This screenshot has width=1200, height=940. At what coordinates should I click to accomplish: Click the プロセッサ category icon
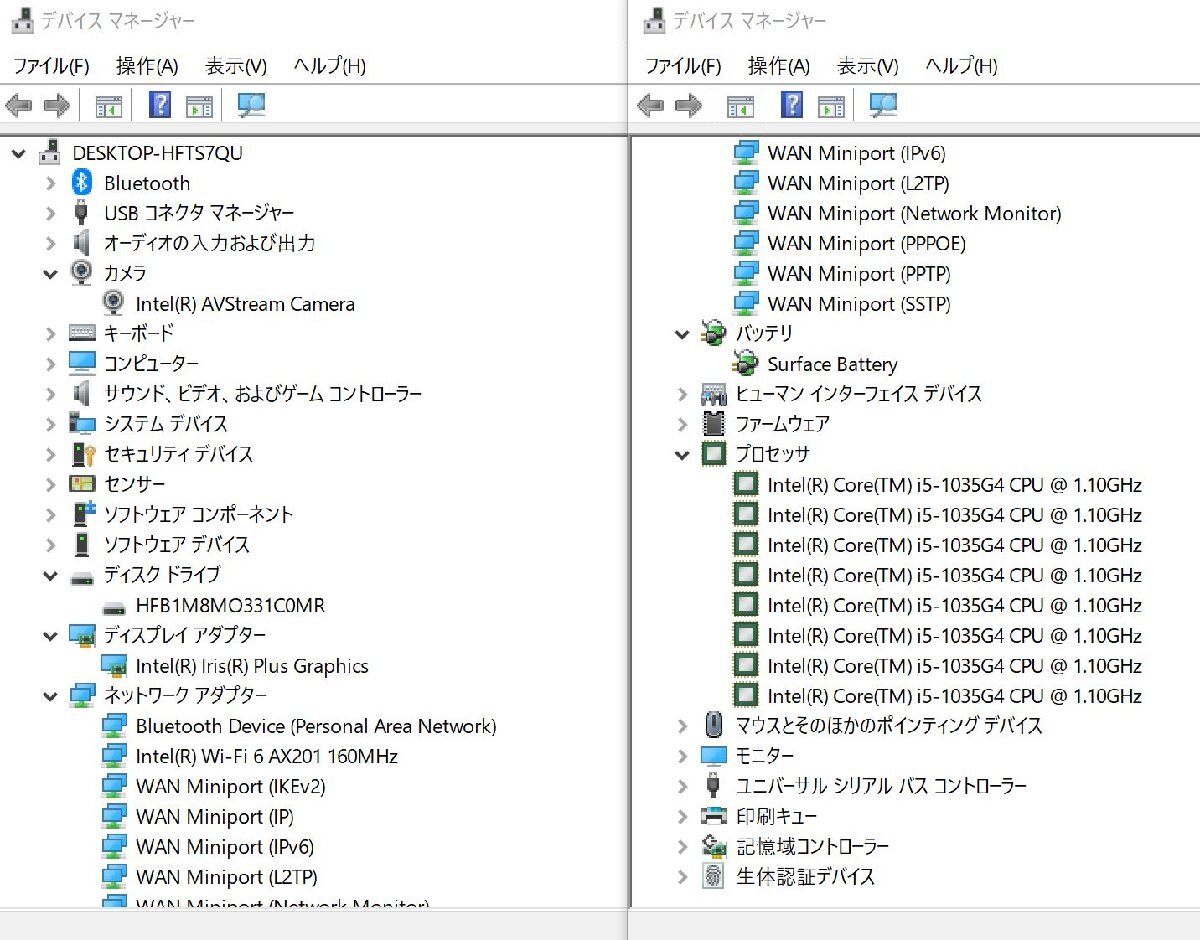point(713,454)
